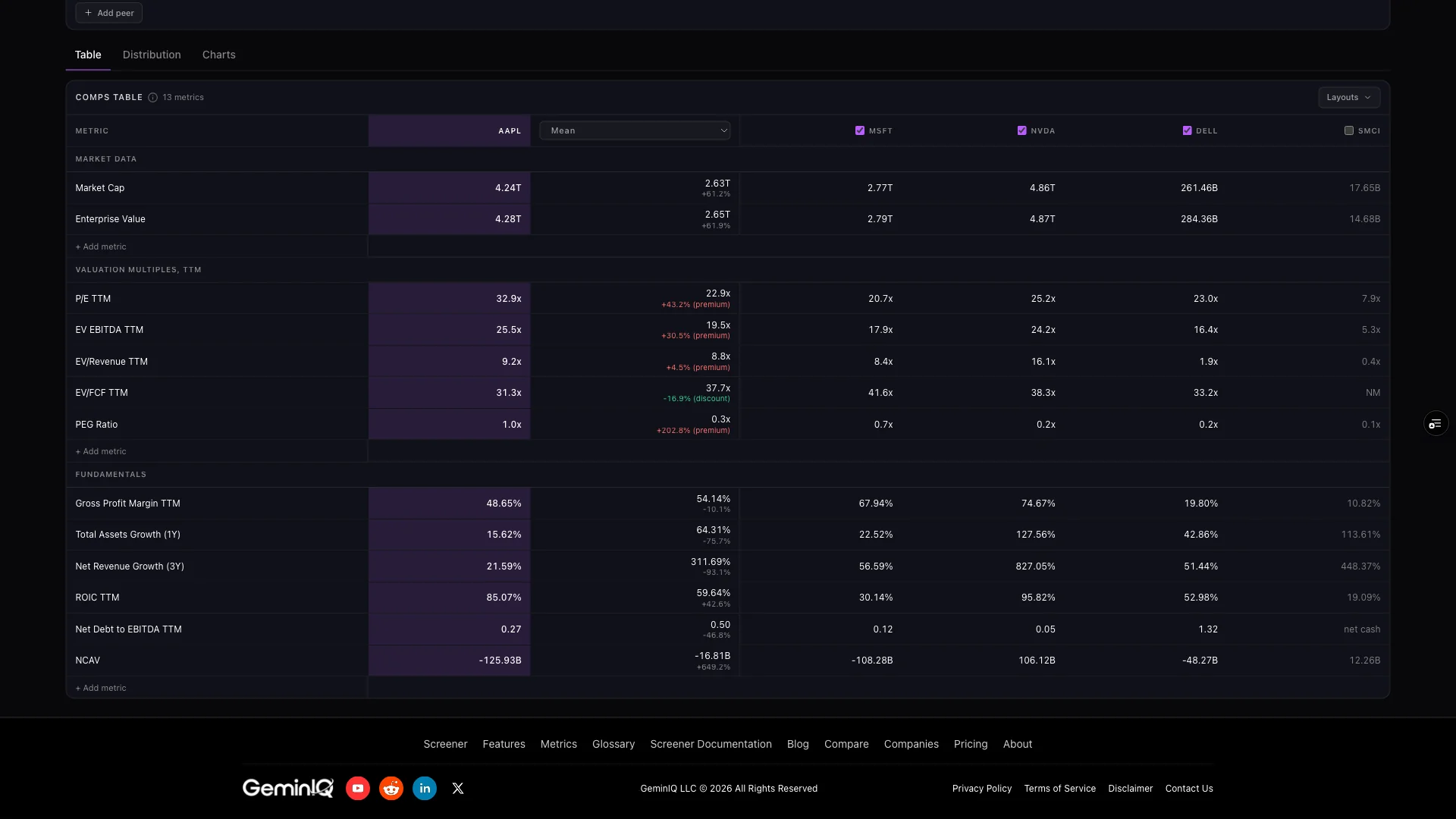Click NVDA net revenue growth 827.05%

tap(1035, 566)
